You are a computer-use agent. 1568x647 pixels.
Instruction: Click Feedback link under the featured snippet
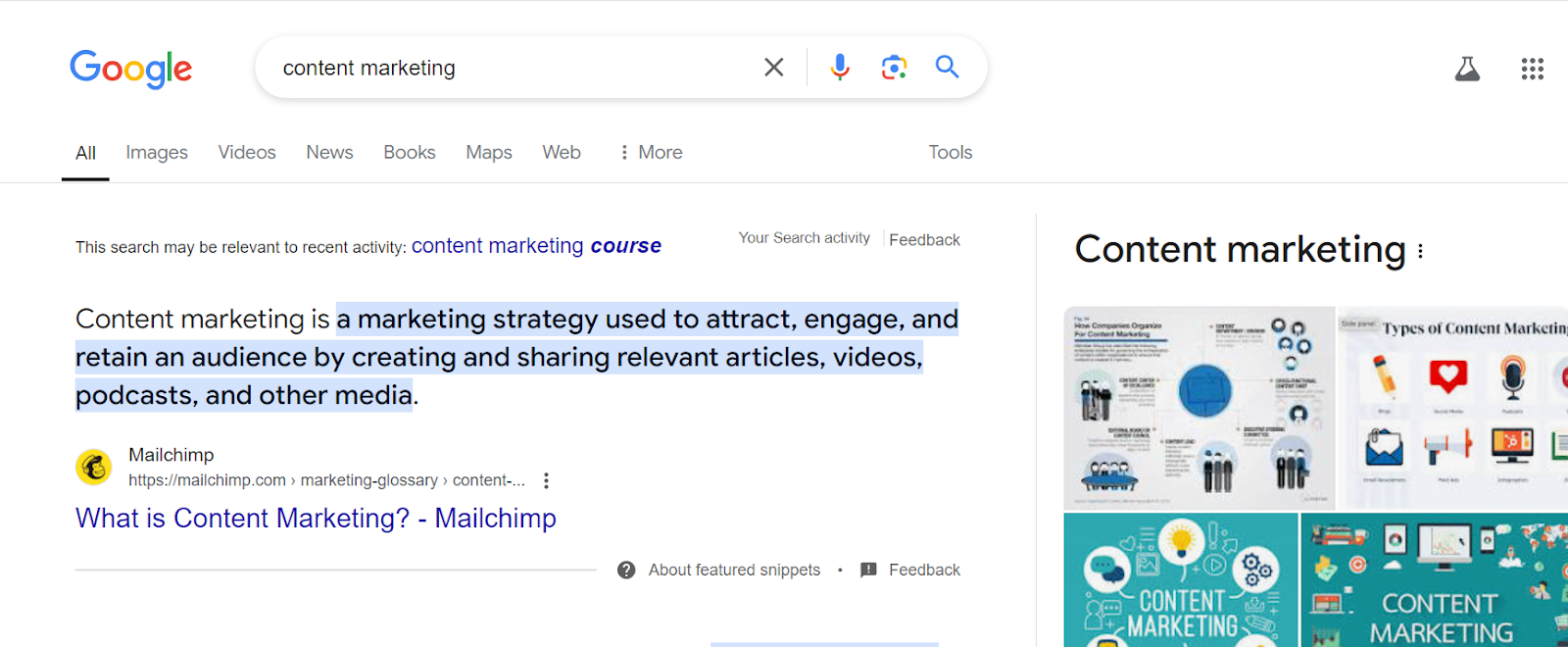click(924, 570)
